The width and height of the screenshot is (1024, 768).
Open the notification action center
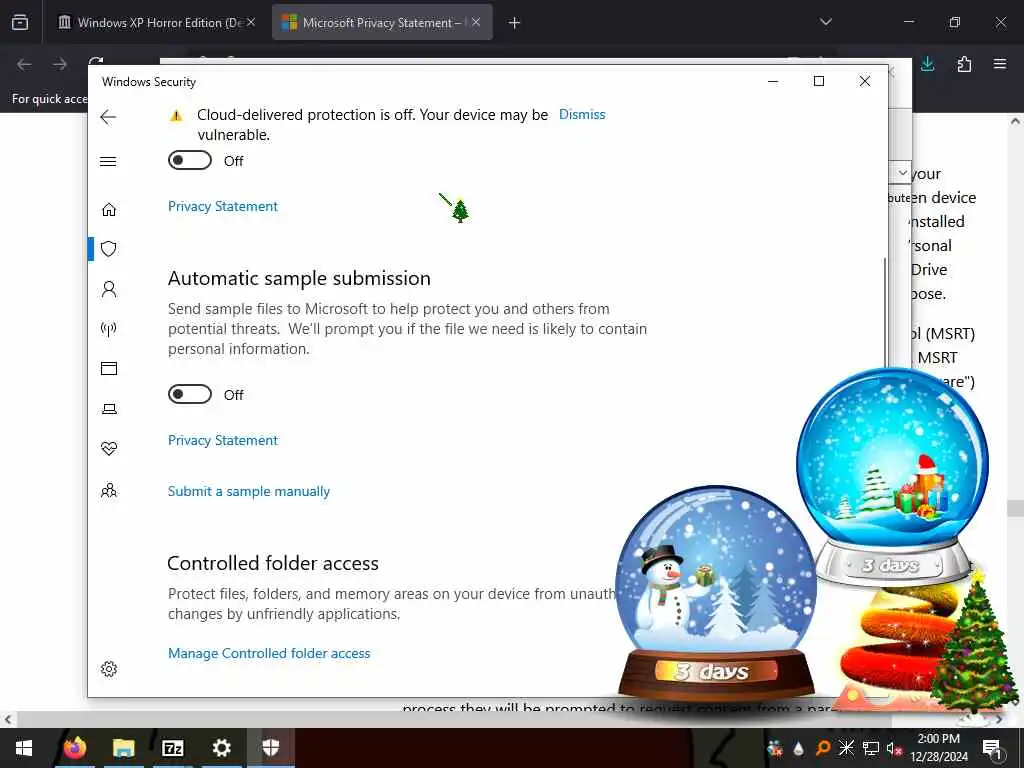(992, 748)
